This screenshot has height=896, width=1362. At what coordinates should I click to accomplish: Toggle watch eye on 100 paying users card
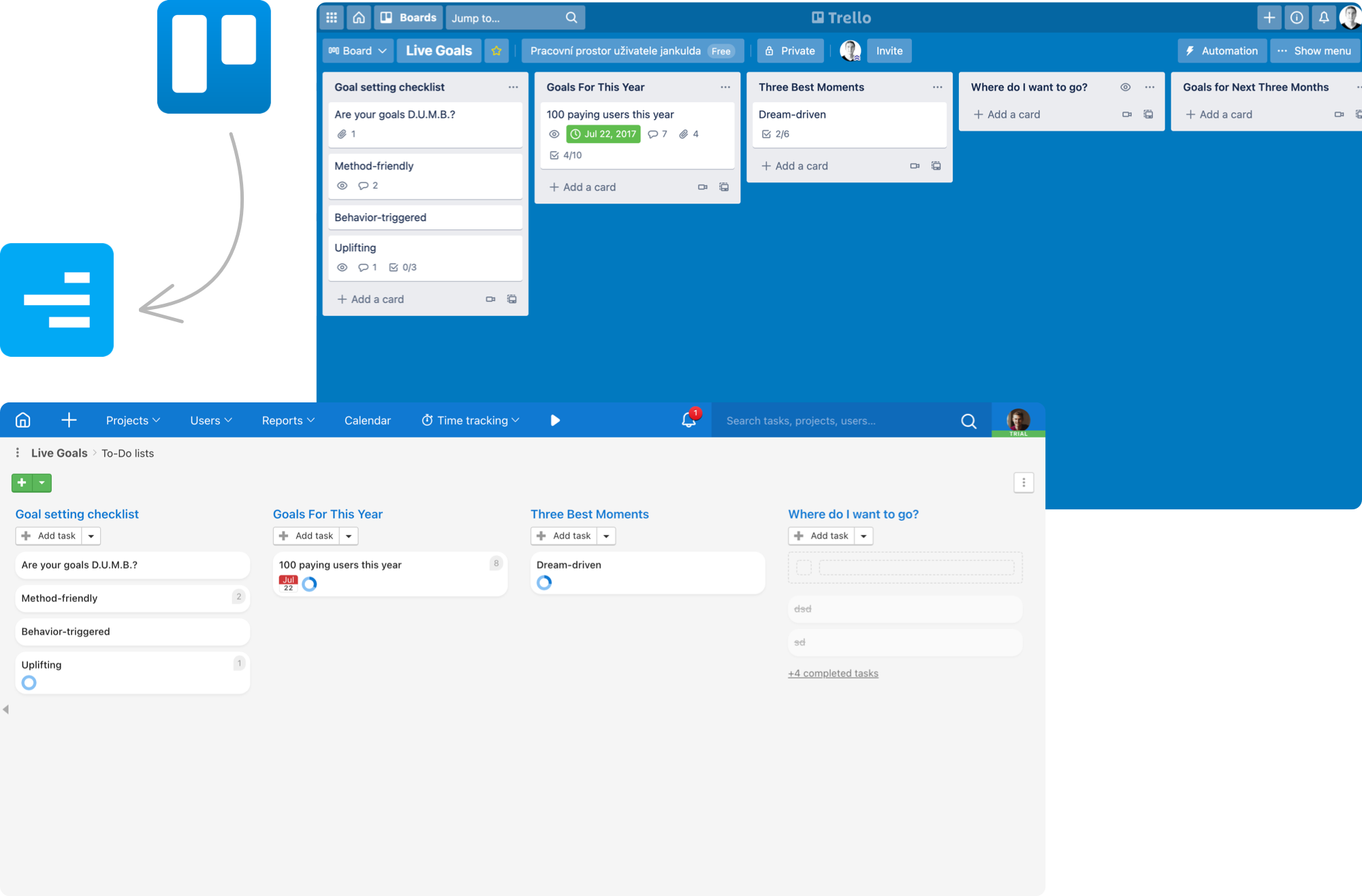point(554,134)
